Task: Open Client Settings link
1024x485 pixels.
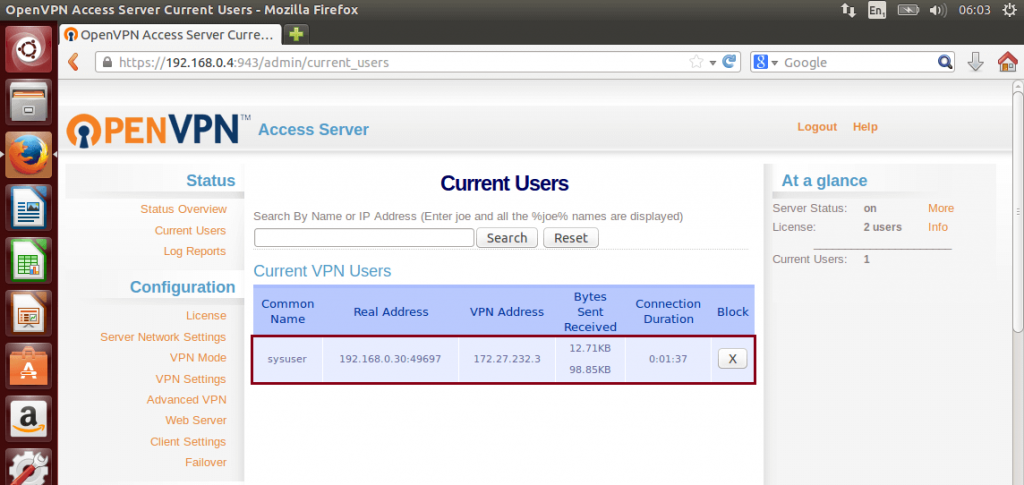Action: click(188, 442)
